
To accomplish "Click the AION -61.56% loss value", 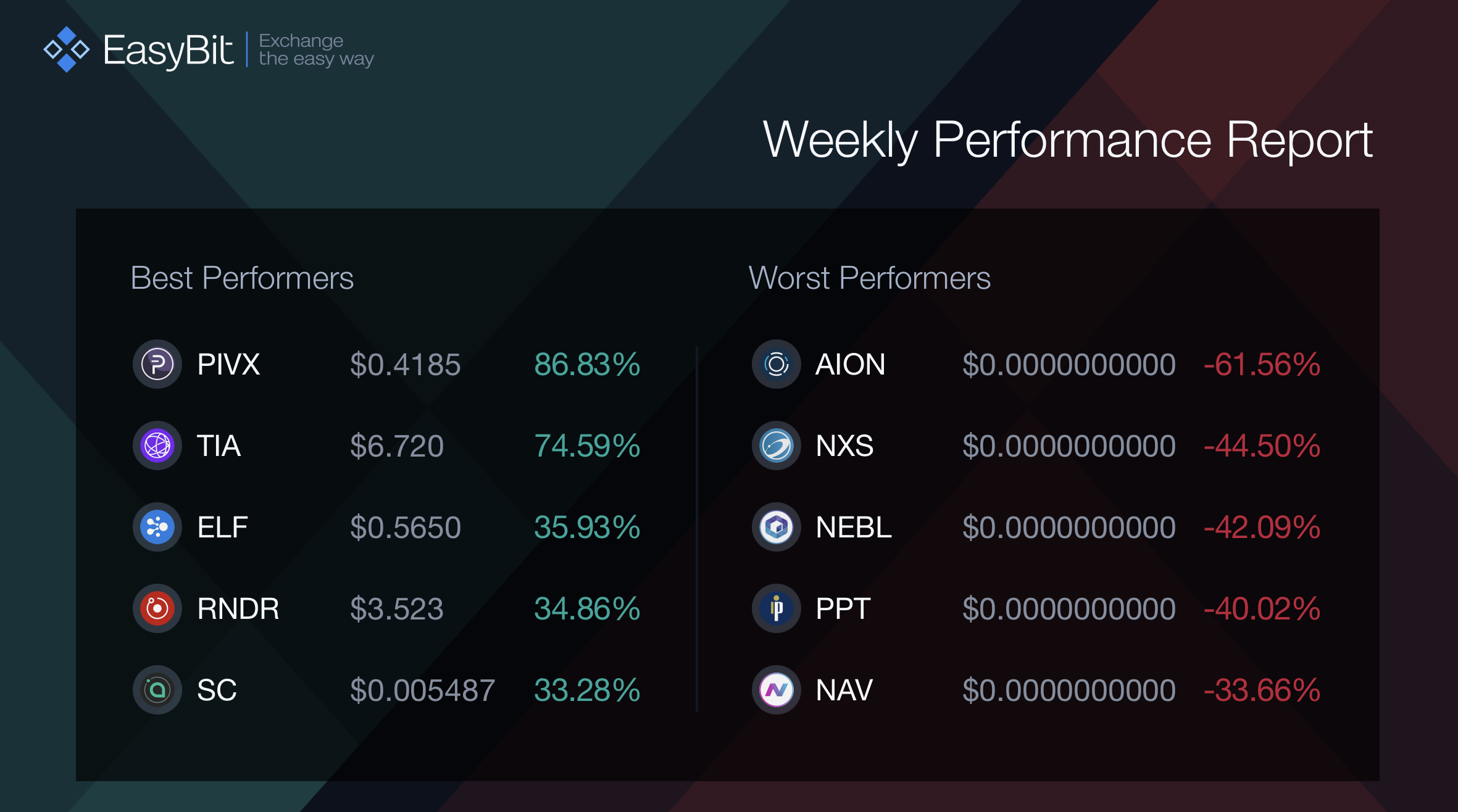I will [1262, 364].
